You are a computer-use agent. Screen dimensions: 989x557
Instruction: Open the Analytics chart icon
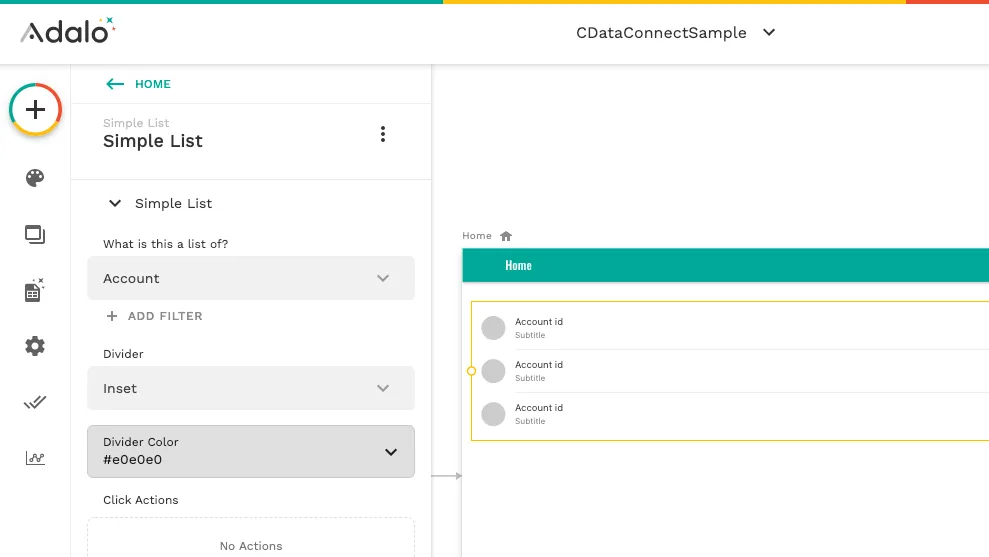pos(35,458)
